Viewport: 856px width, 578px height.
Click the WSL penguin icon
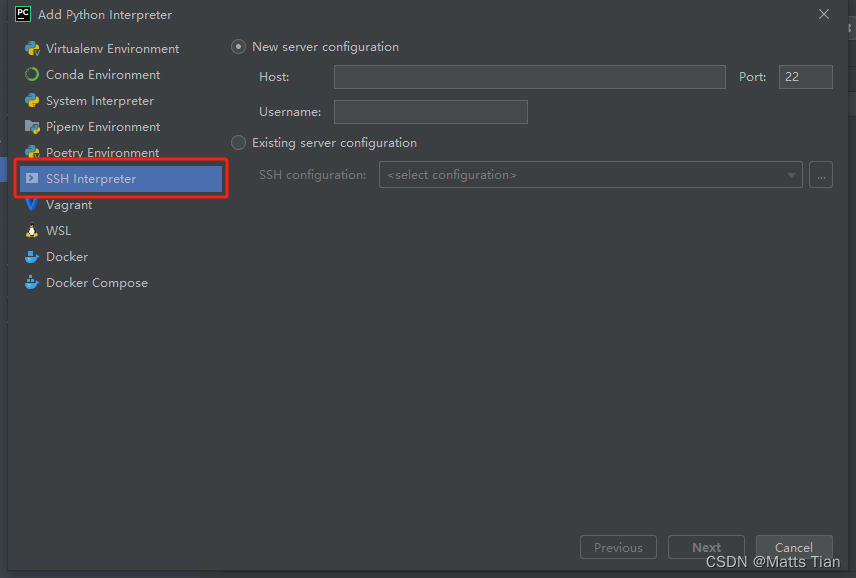pyautogui.click(x=32, y=230)
